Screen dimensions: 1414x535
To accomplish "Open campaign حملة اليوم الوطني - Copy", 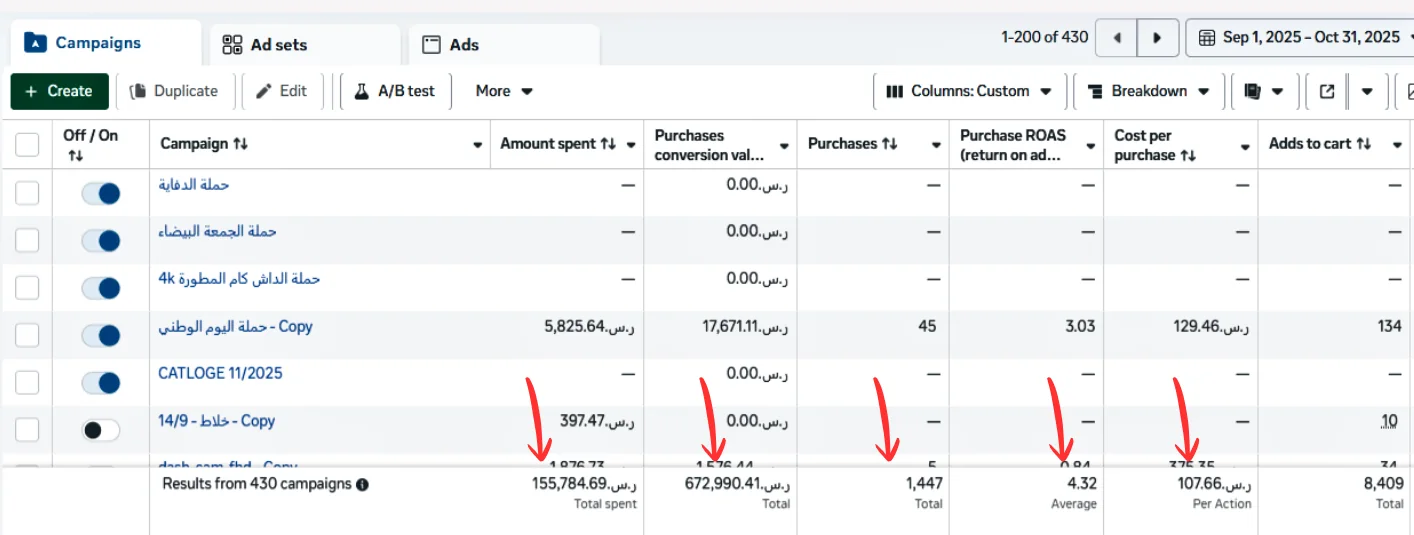I will click(x=235, y=327).
